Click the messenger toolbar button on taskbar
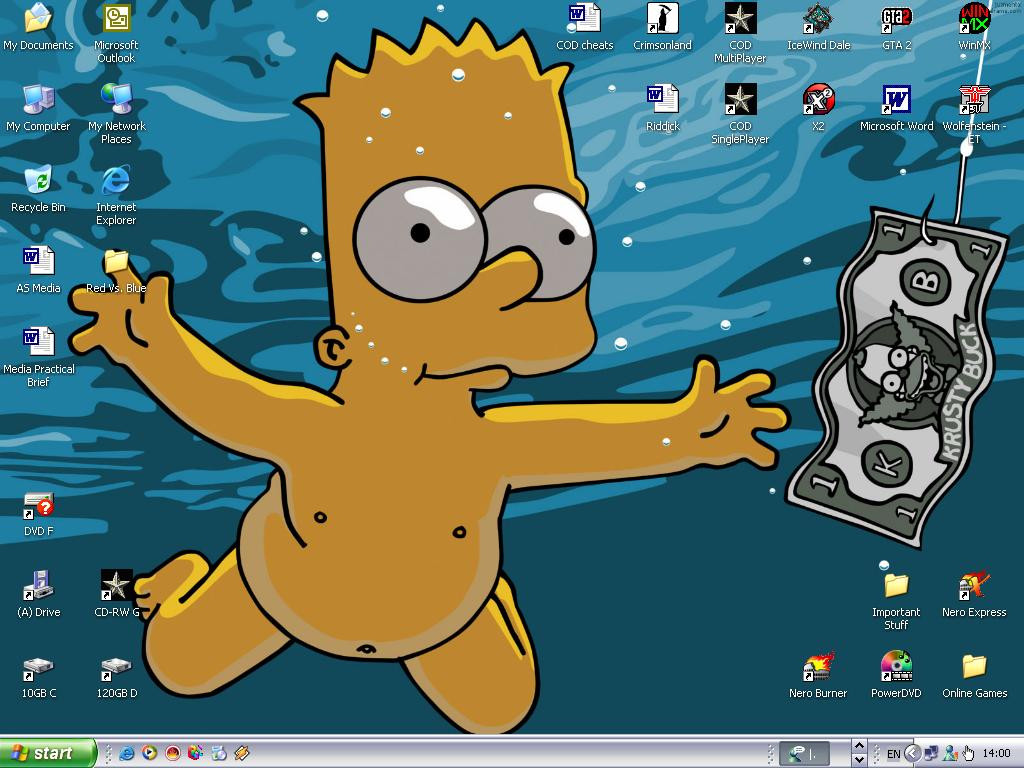 (x=805, y=754)
